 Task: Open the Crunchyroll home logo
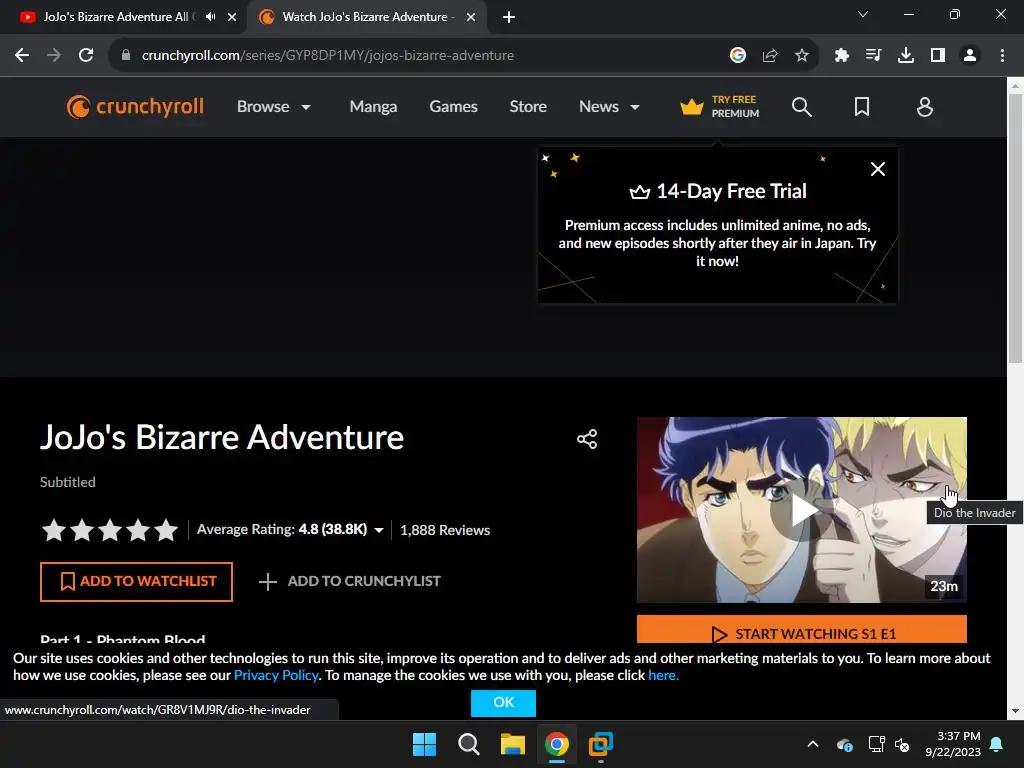135,106
